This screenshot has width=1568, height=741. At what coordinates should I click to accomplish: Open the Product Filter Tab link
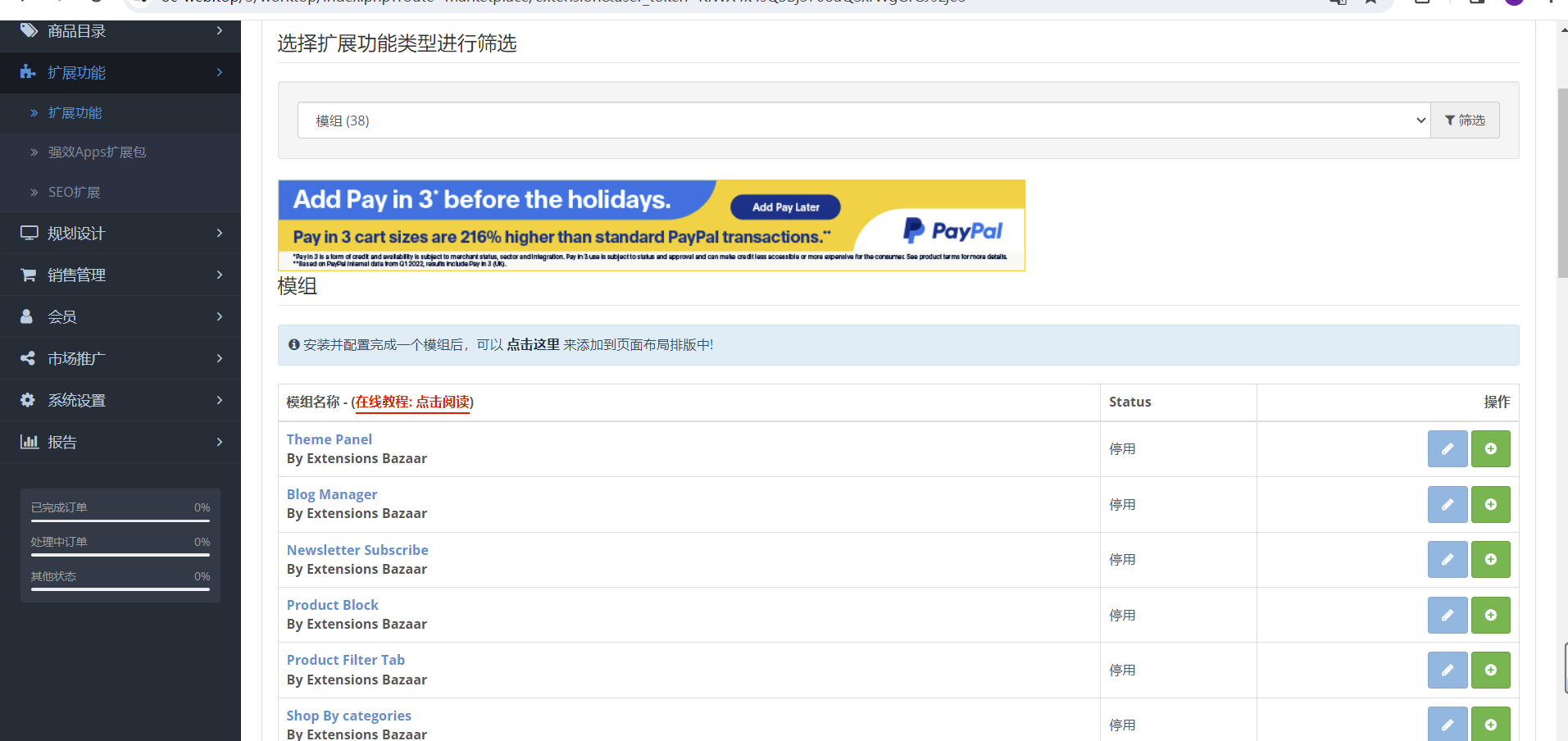345,660
